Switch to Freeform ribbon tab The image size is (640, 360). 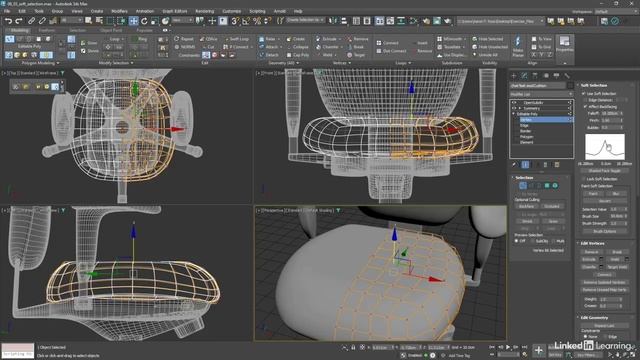pos(47,30)
